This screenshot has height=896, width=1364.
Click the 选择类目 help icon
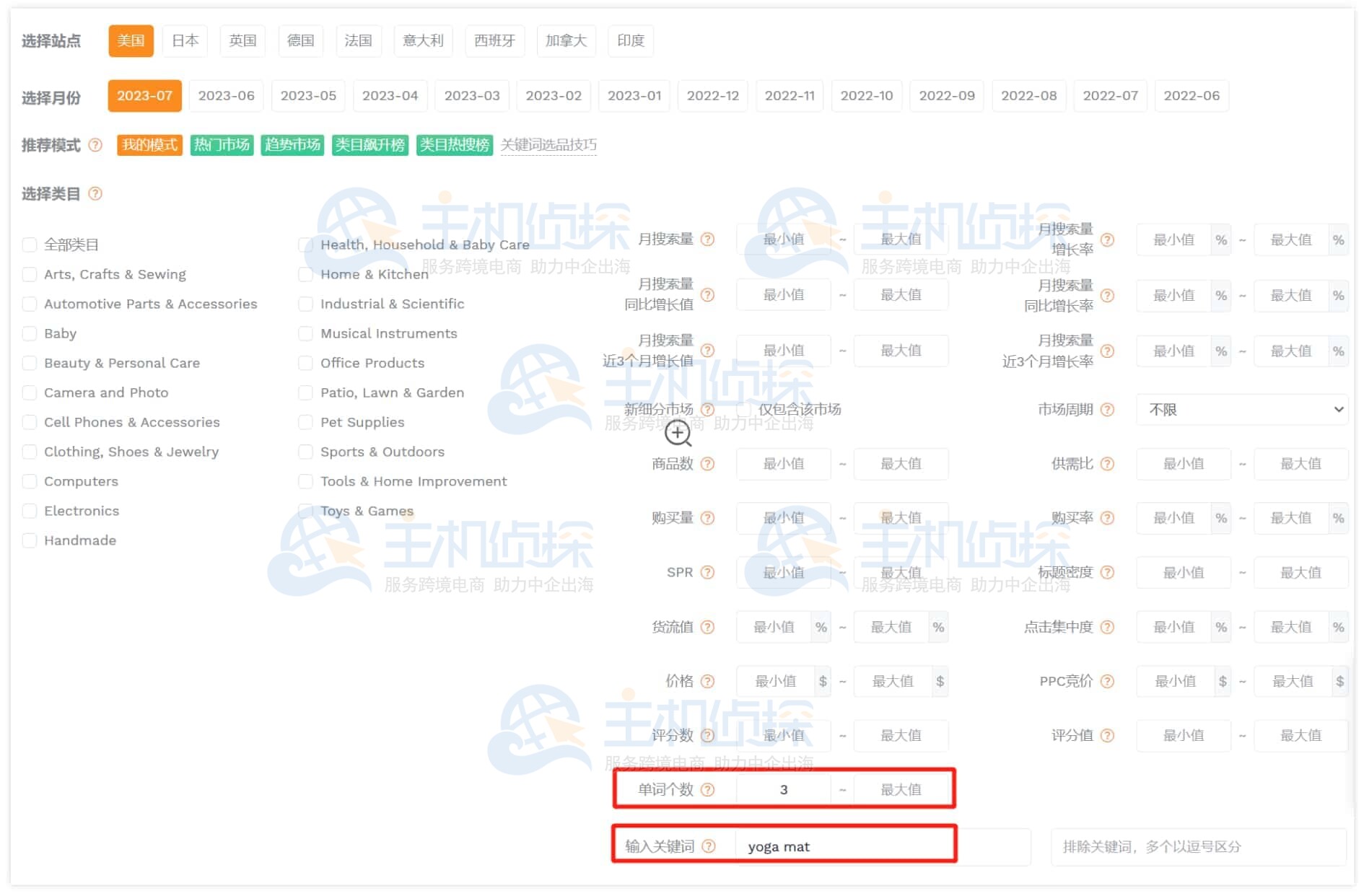coord(95,193)
